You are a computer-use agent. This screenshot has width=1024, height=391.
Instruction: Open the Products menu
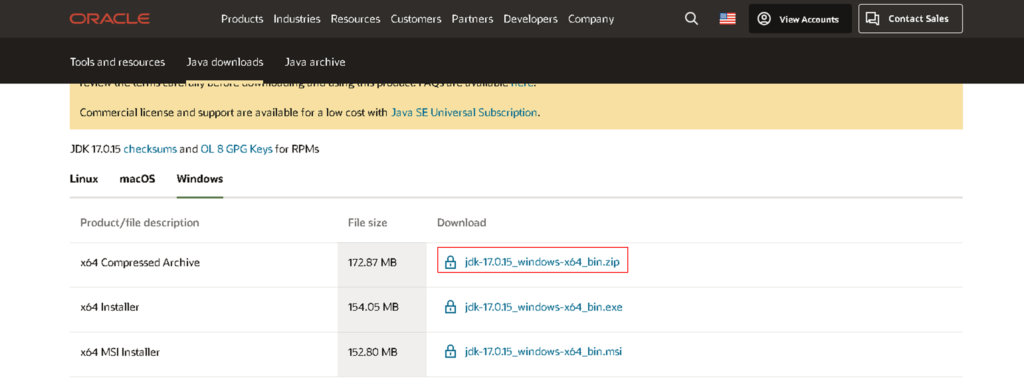point(242,19)
